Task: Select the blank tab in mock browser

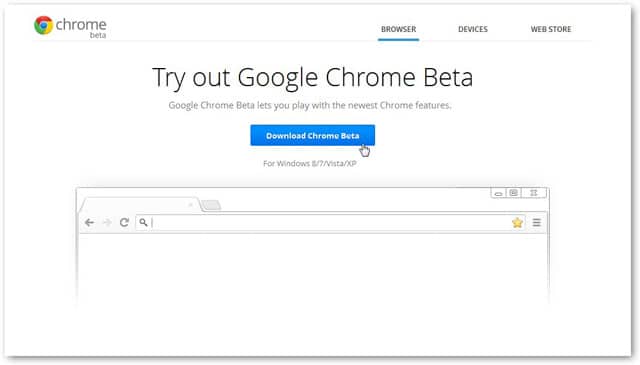Action: point(139,205)
